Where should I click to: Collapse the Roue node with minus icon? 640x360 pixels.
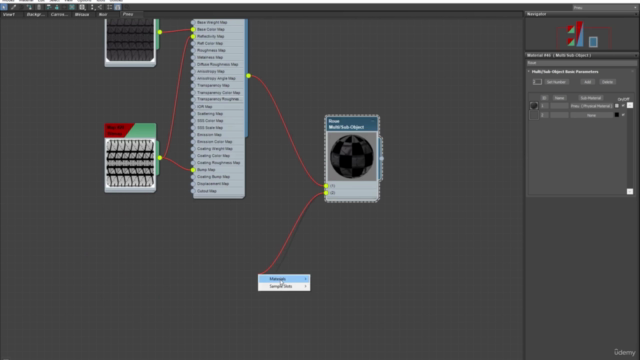[x=372, y=121]
